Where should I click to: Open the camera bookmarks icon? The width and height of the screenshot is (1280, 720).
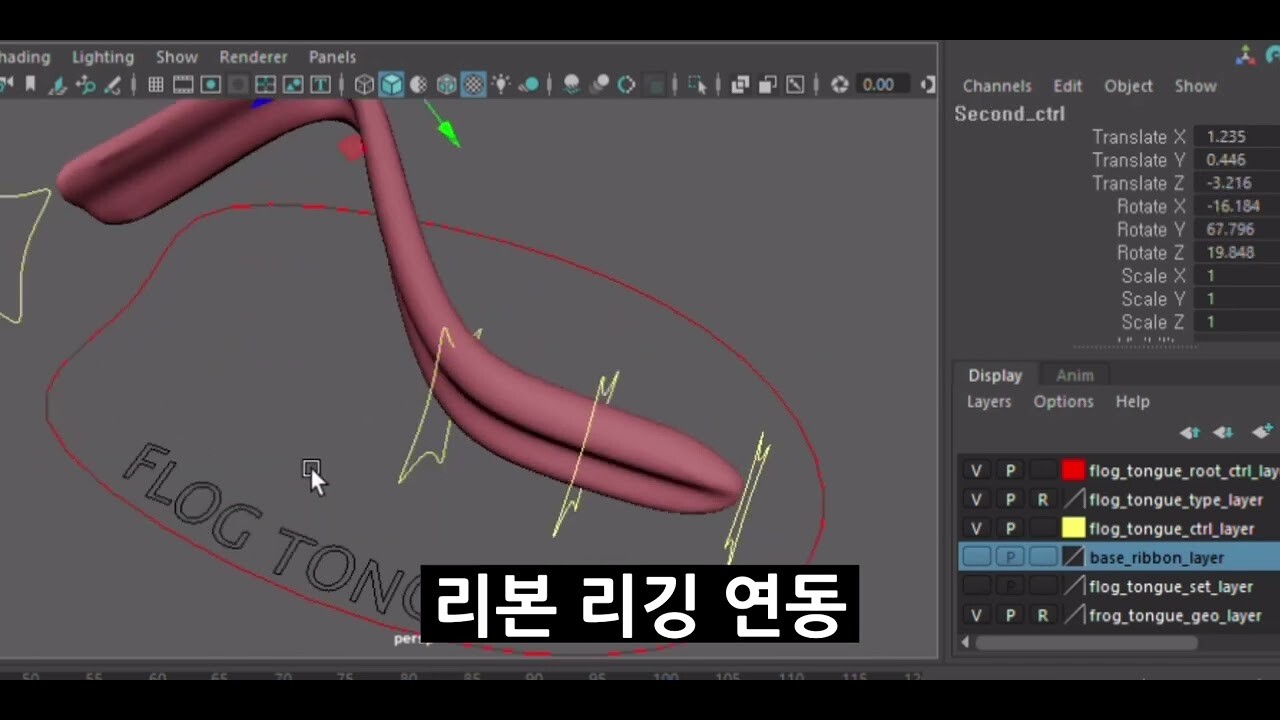740,85
